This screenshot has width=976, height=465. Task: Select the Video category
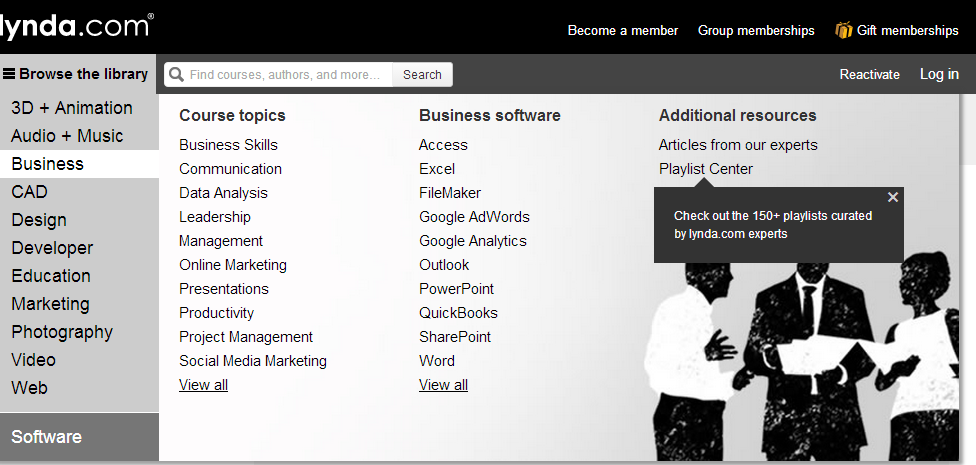click(x=34, y=360)
